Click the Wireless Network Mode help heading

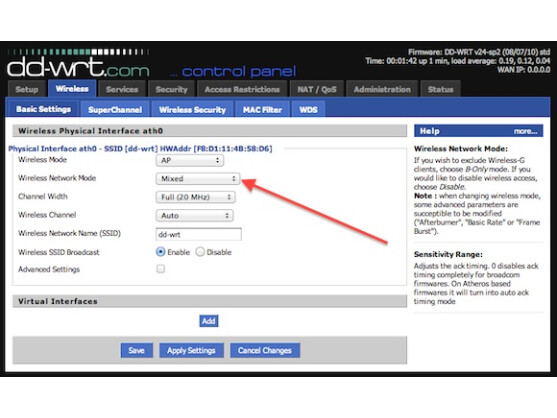pyautogui.click(x=460, y=149)
